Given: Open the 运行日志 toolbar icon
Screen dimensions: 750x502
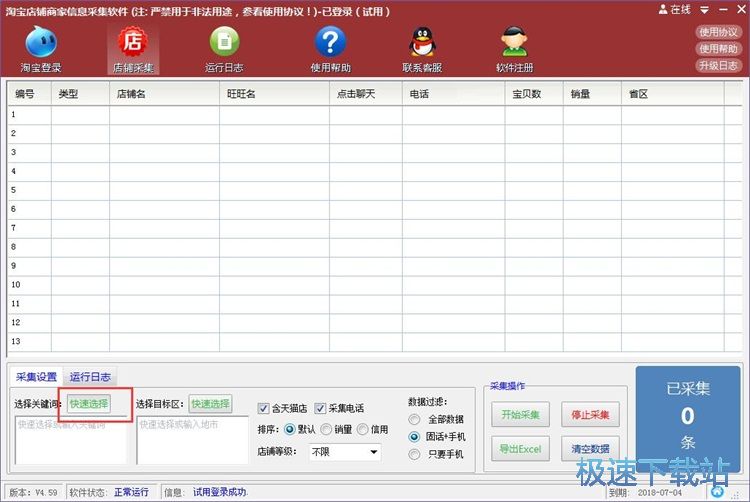Looking at the screenshot, I should click(x=224, y=49).
